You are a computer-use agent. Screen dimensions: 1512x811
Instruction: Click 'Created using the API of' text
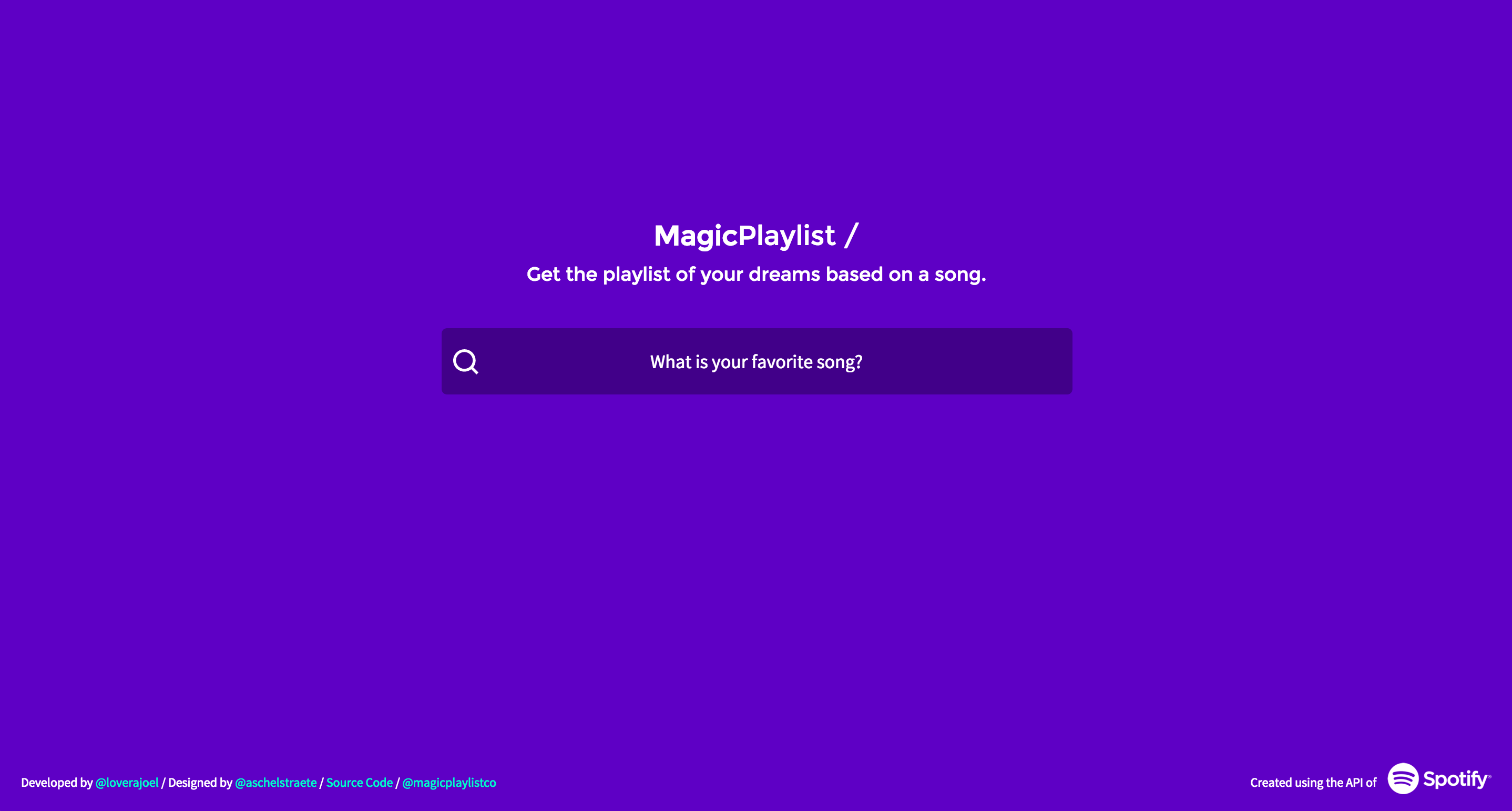1313,782
